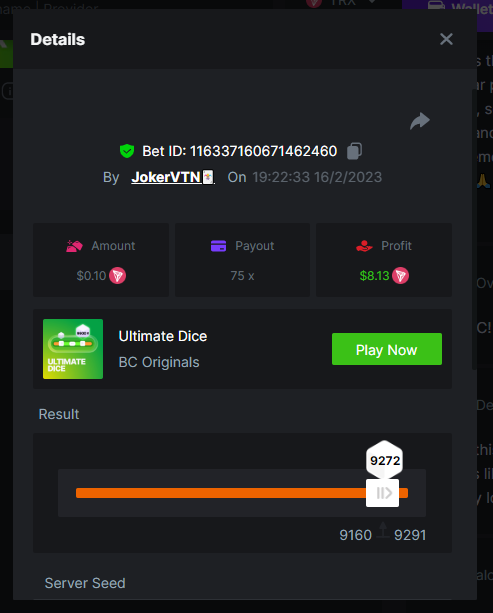Click the Amount money icon
Screen dimensions: 493x613
[x=74, y=246]
